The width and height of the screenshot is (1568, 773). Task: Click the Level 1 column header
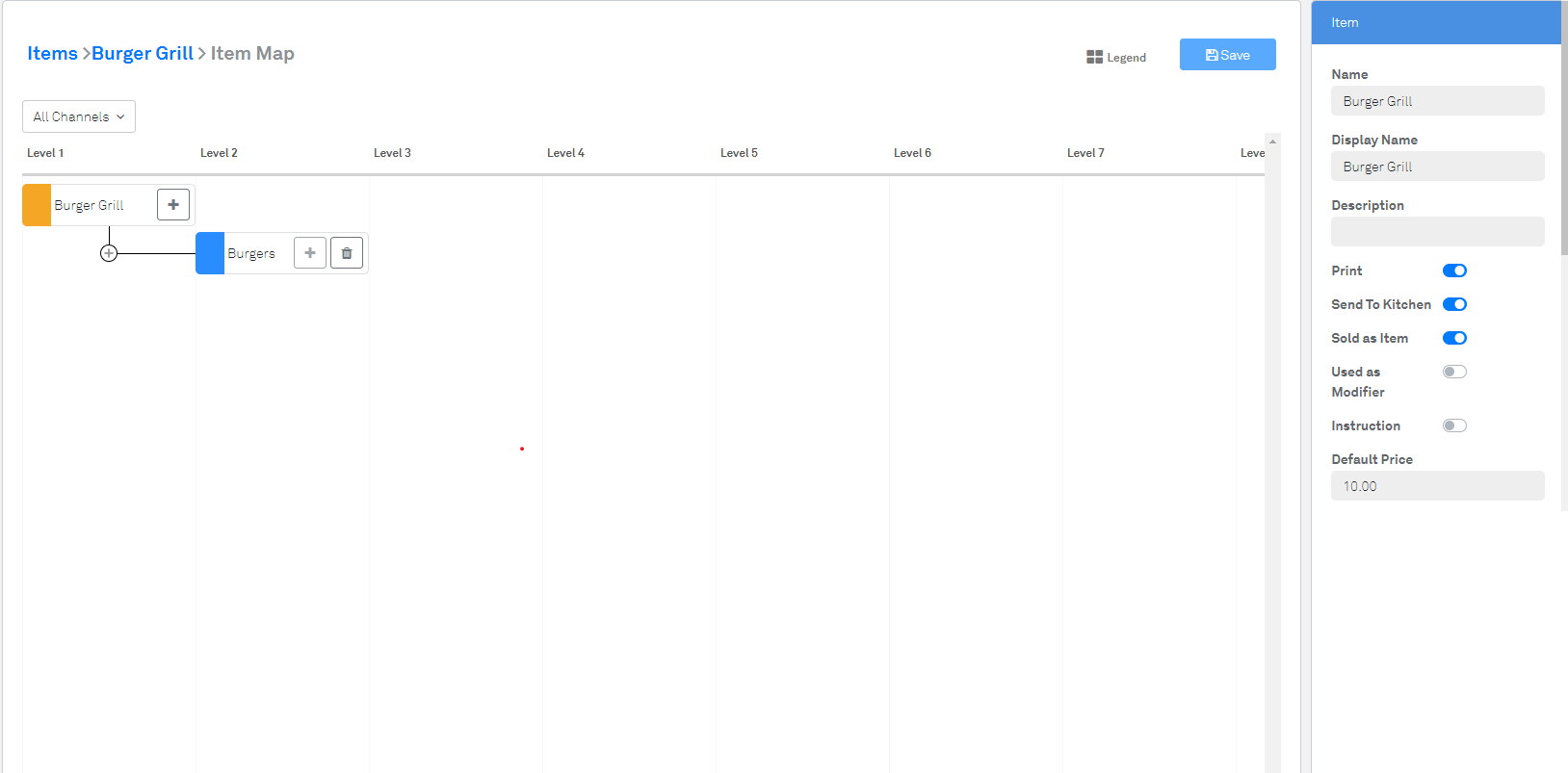coord(45,153)
